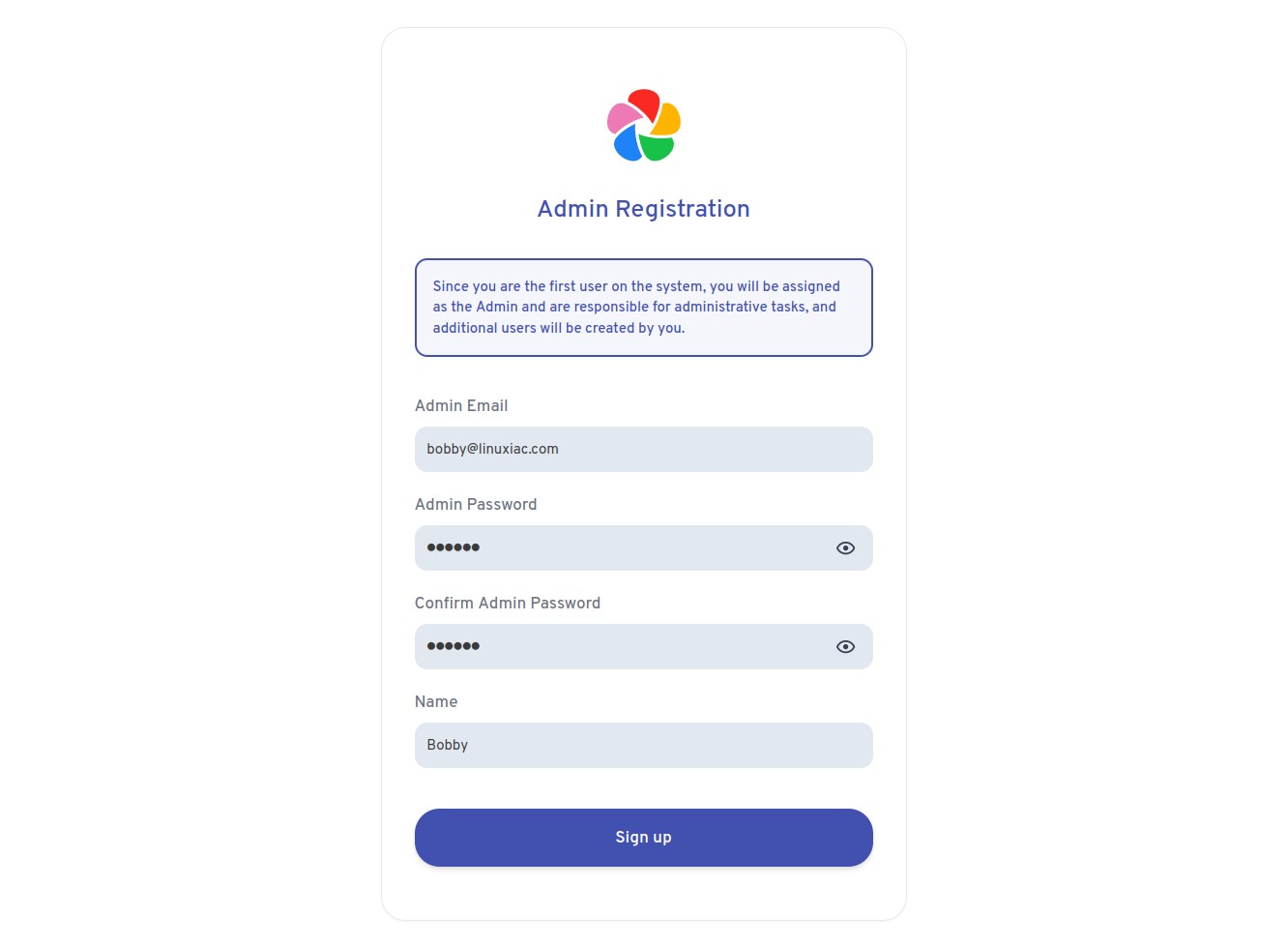The image size is (1288, 946).
Task: Reveal Confirm Admin Password using eye icon
Action: point(845,647)
